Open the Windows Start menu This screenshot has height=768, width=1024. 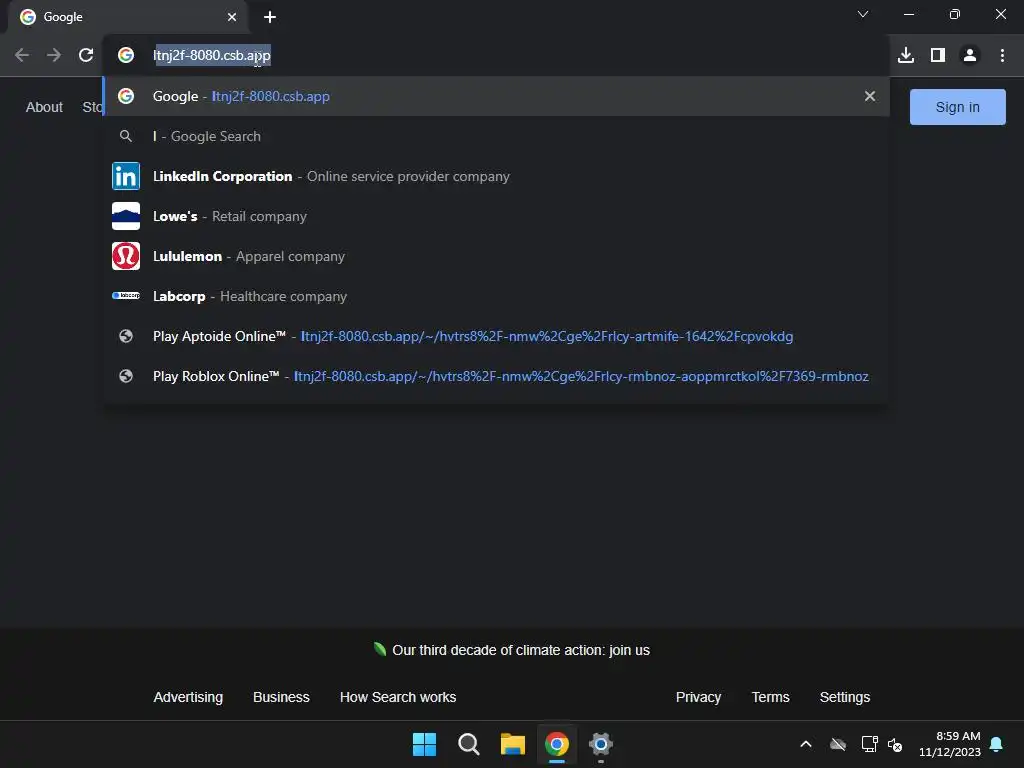pos(424,744)
